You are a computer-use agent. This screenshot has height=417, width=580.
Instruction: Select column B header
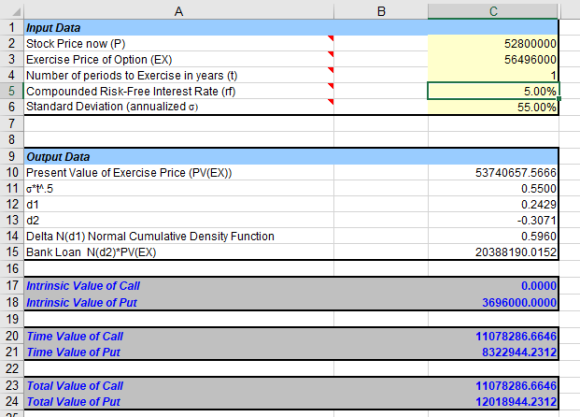(x=381, y=11)
